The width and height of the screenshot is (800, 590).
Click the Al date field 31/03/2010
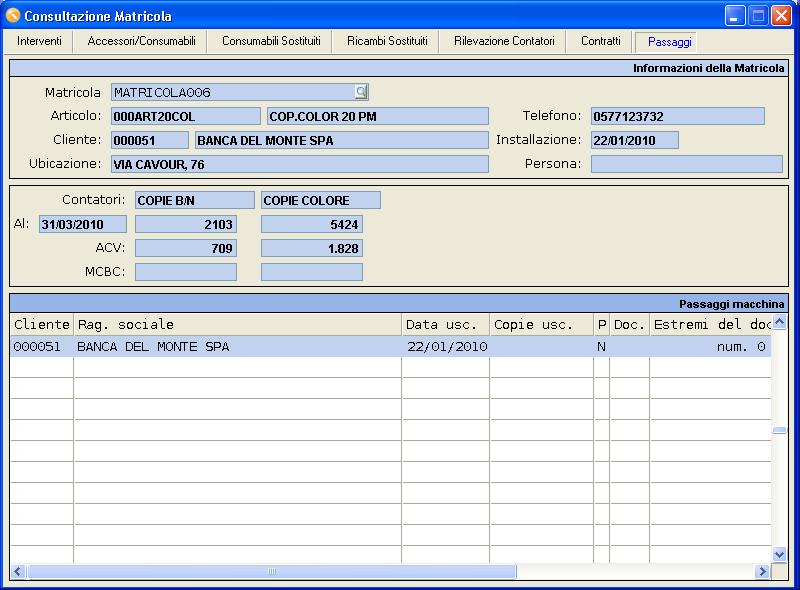[83, 224]
